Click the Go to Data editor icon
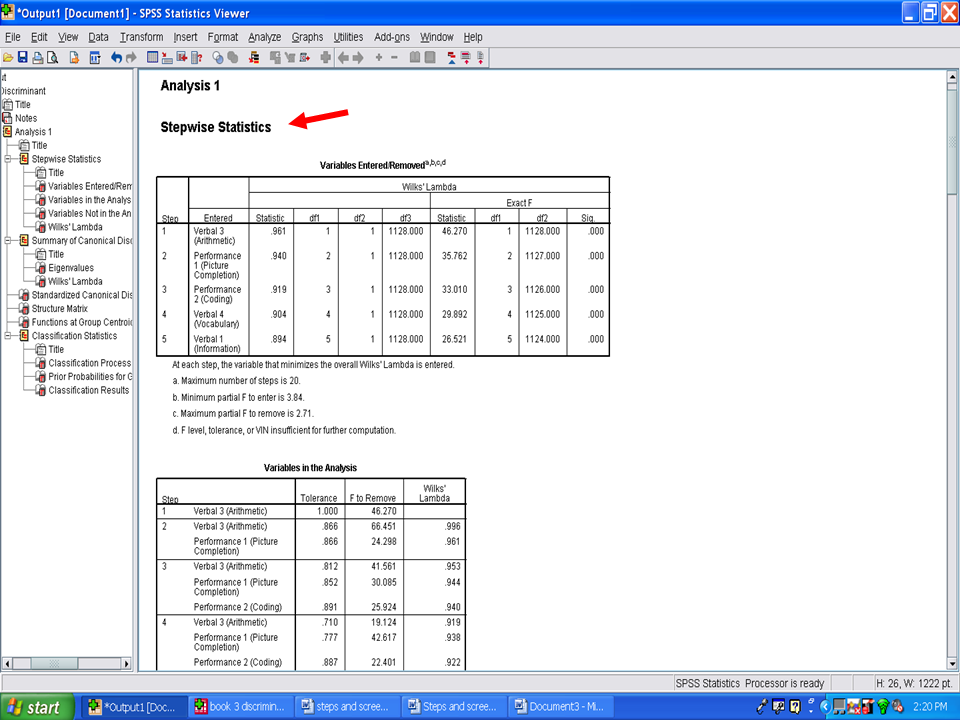960x720 pixels. (153, 58)
